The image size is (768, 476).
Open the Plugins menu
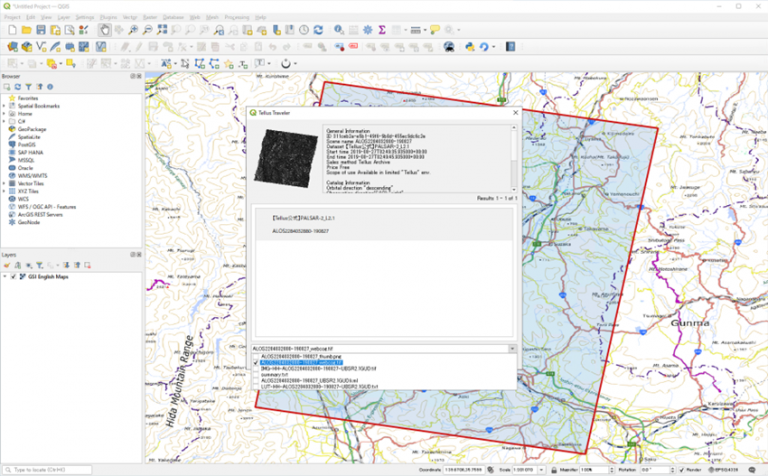pos(108,17)
